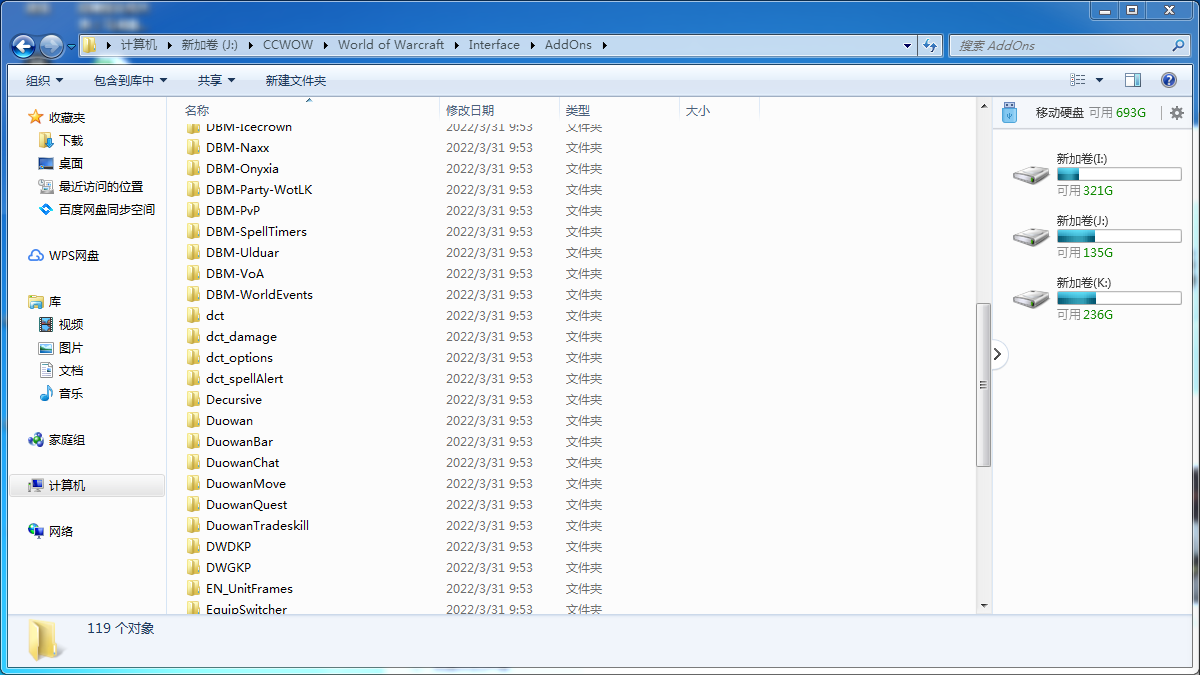Click the refresh button beside address bar
This screenshot has width=1200, height=675.
coord(931,45)
